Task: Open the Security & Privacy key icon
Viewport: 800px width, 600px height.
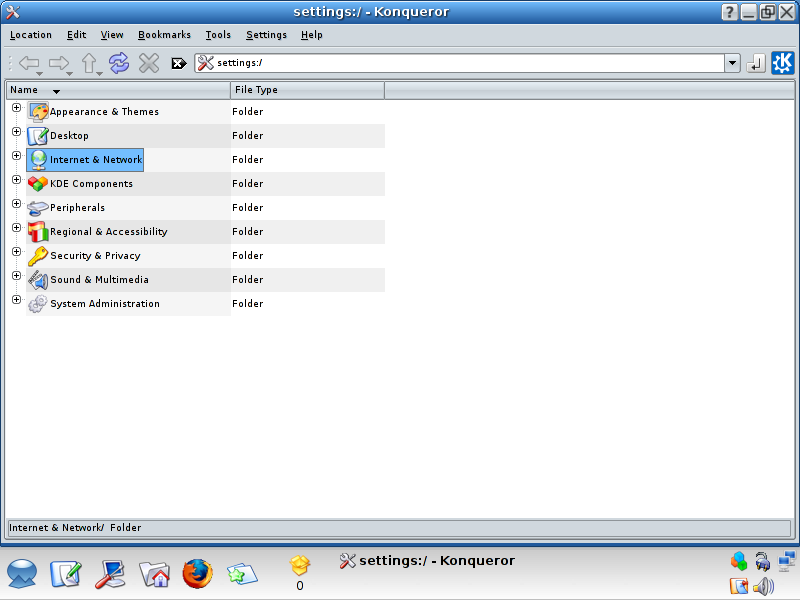Action: [38, 256]
